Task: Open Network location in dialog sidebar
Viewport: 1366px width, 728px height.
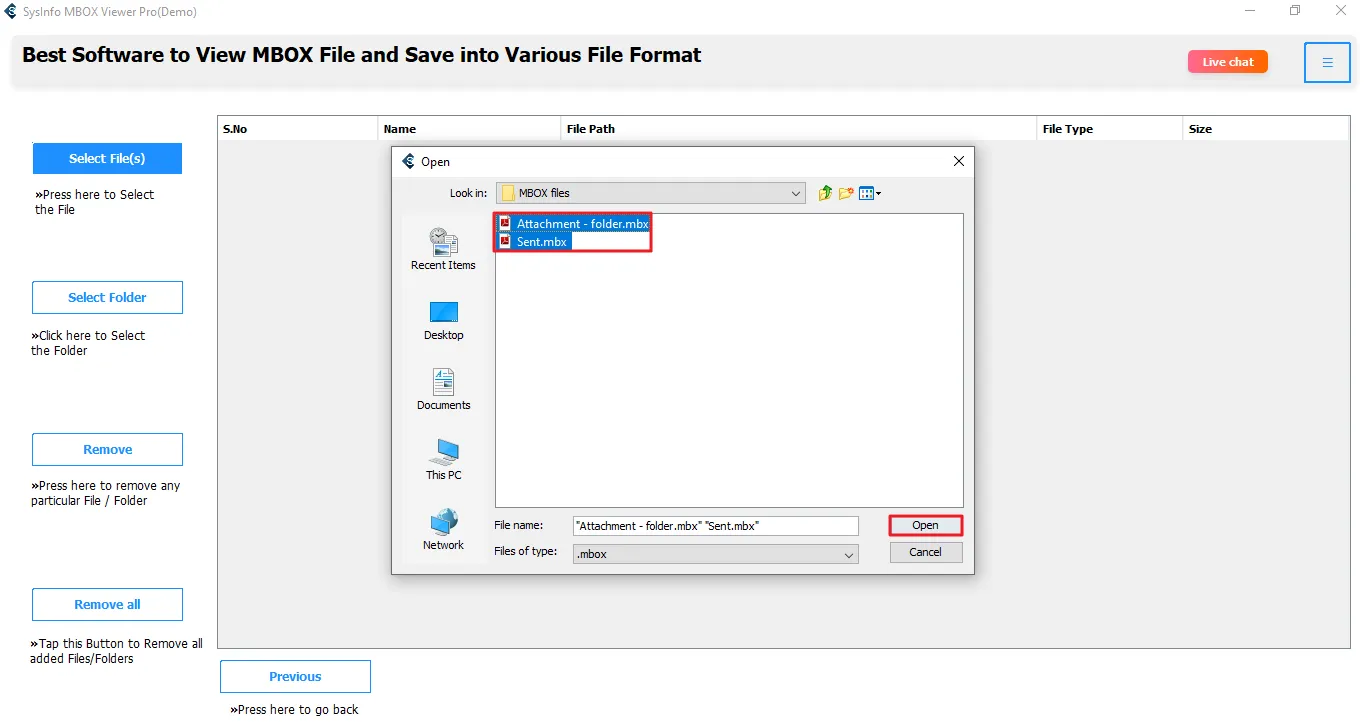Action: (x=443, y=530)
